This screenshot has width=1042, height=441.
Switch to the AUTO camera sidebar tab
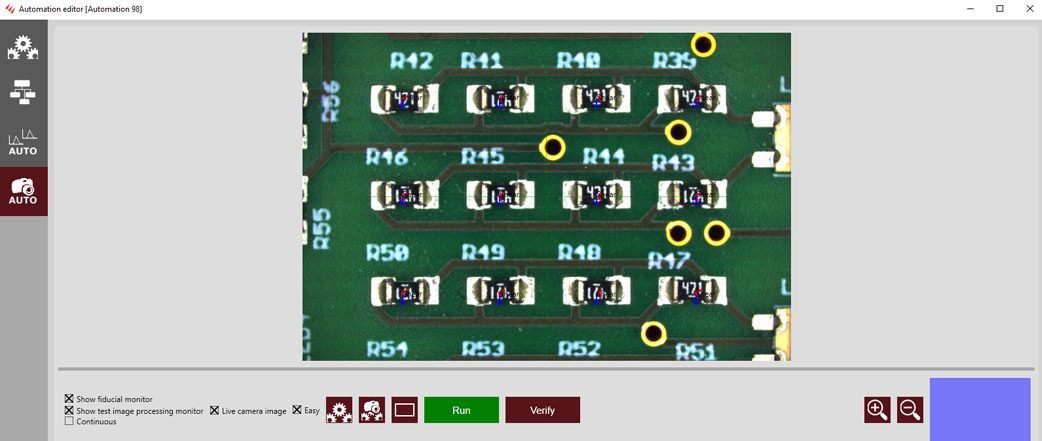pos(23,191)
